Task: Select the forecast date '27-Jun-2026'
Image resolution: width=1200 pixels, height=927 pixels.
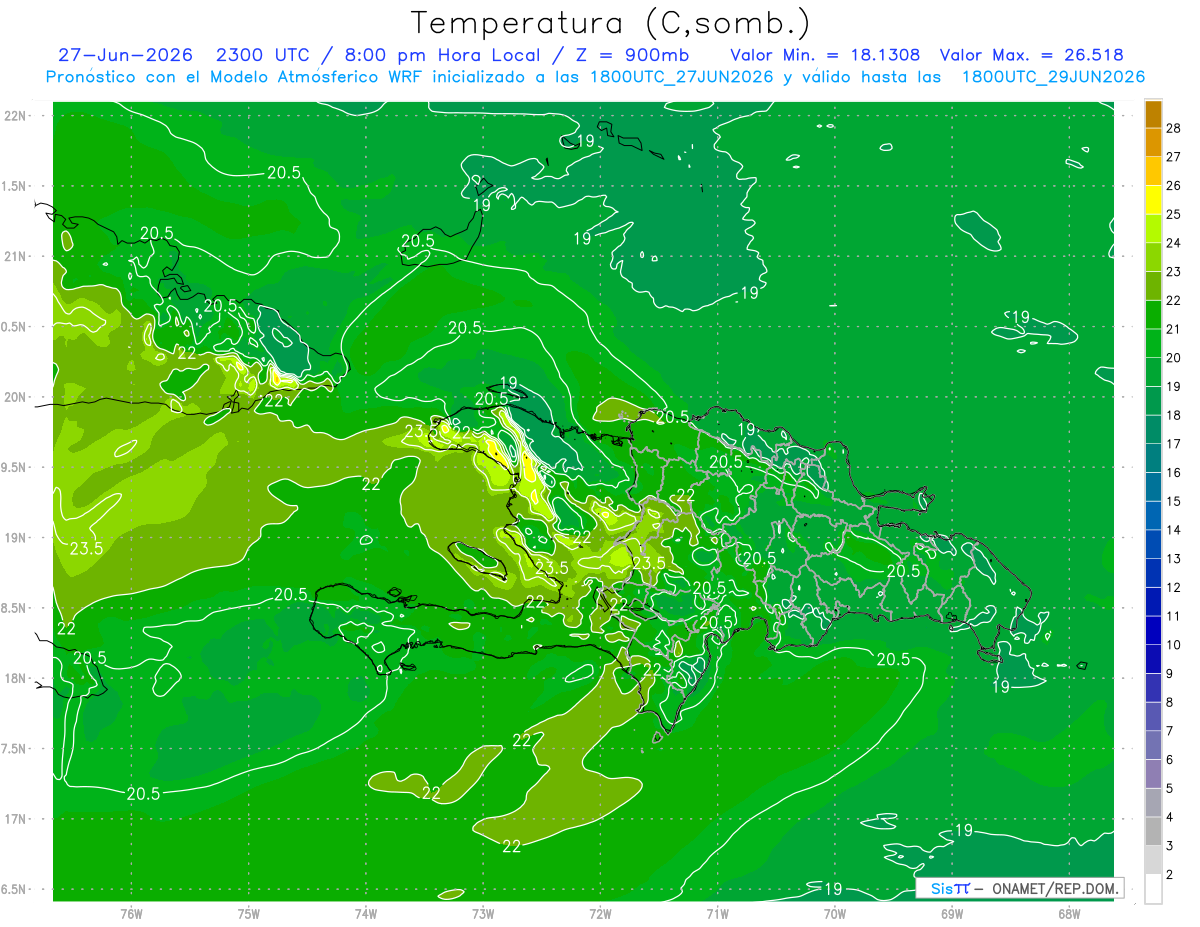Action: [x=126, y=55]
